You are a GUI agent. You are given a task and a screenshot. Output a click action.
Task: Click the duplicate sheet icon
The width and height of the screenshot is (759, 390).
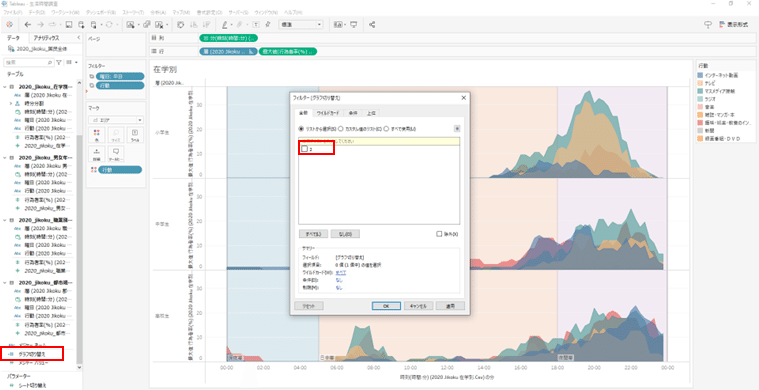coord(146,24)
